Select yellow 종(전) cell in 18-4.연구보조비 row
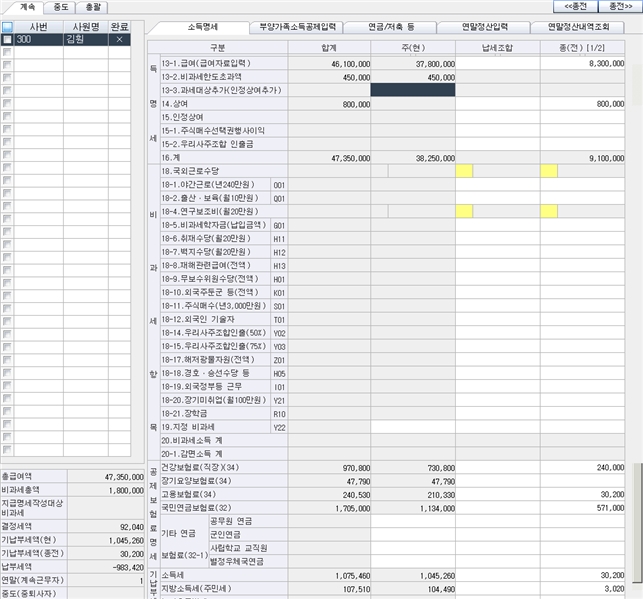The height and width of the screenshot is (599, 643). coord(549,211)
